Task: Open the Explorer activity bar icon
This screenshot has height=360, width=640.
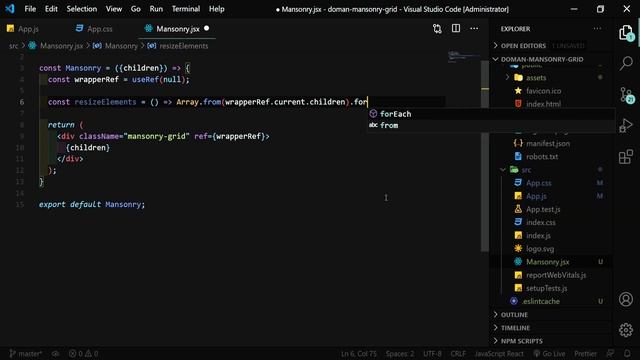Action: [626, 33]
